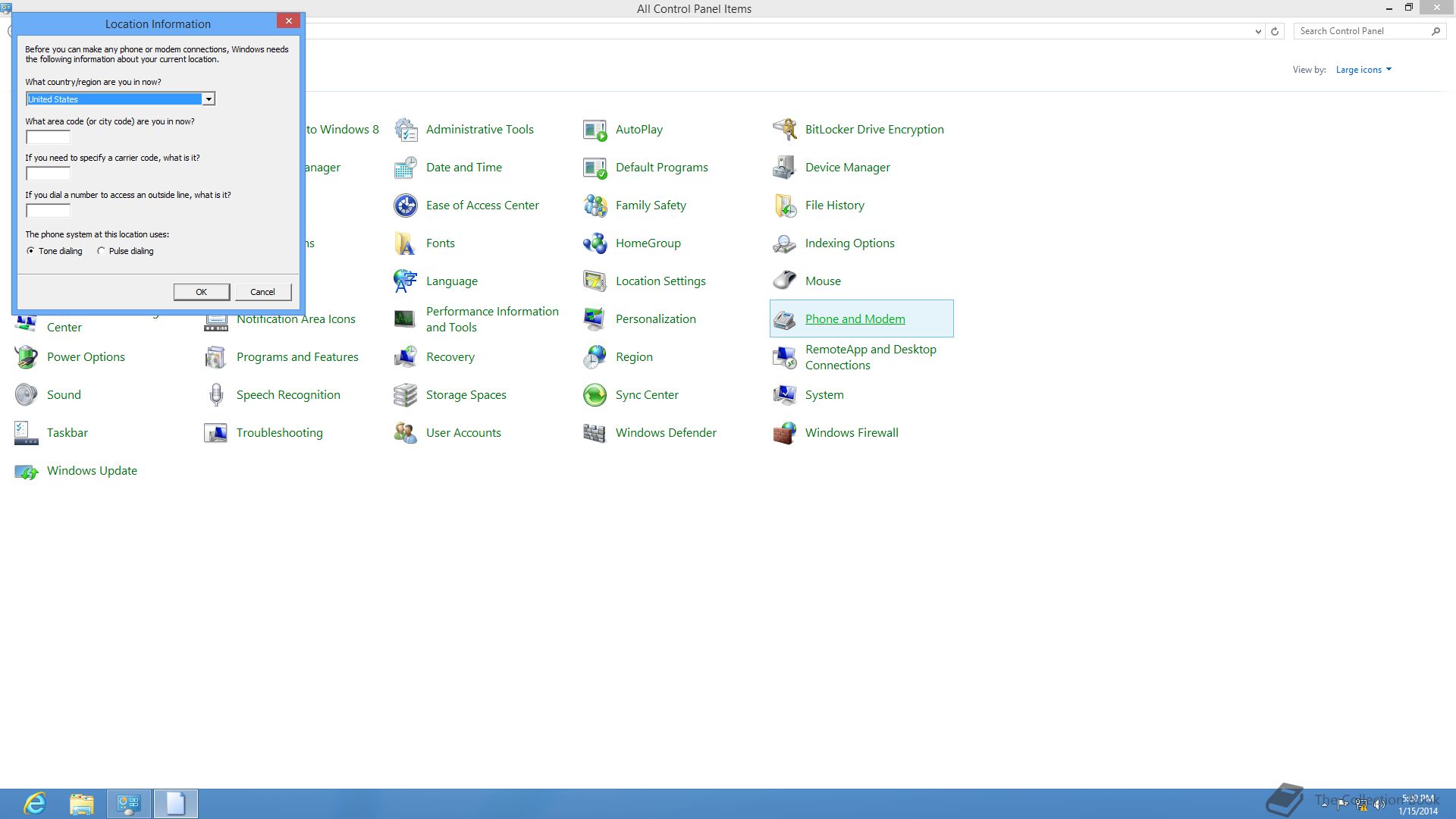
Task: Open the User Accounts icon
Action: [x=406, y=433]
